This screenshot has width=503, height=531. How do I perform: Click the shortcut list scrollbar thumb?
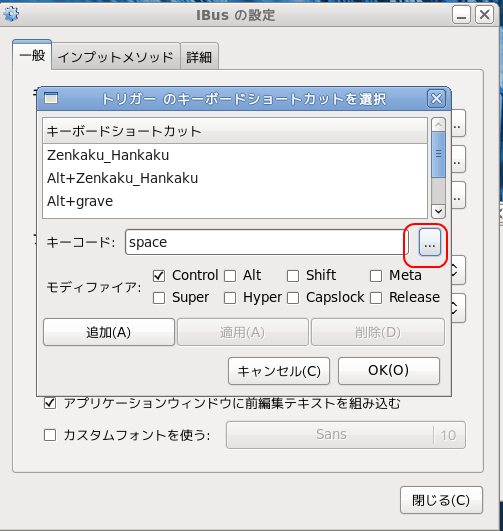tap(438, 154)
